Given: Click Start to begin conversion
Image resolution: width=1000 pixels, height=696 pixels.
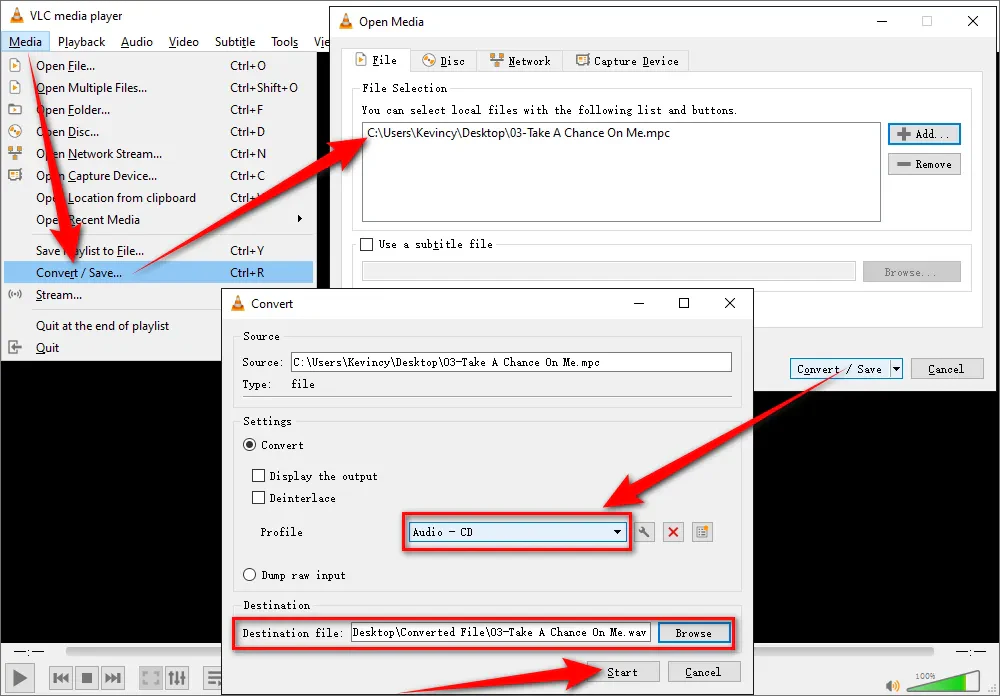Looking at the screenshot, I should pyautogui.click(x=622, y=672).
